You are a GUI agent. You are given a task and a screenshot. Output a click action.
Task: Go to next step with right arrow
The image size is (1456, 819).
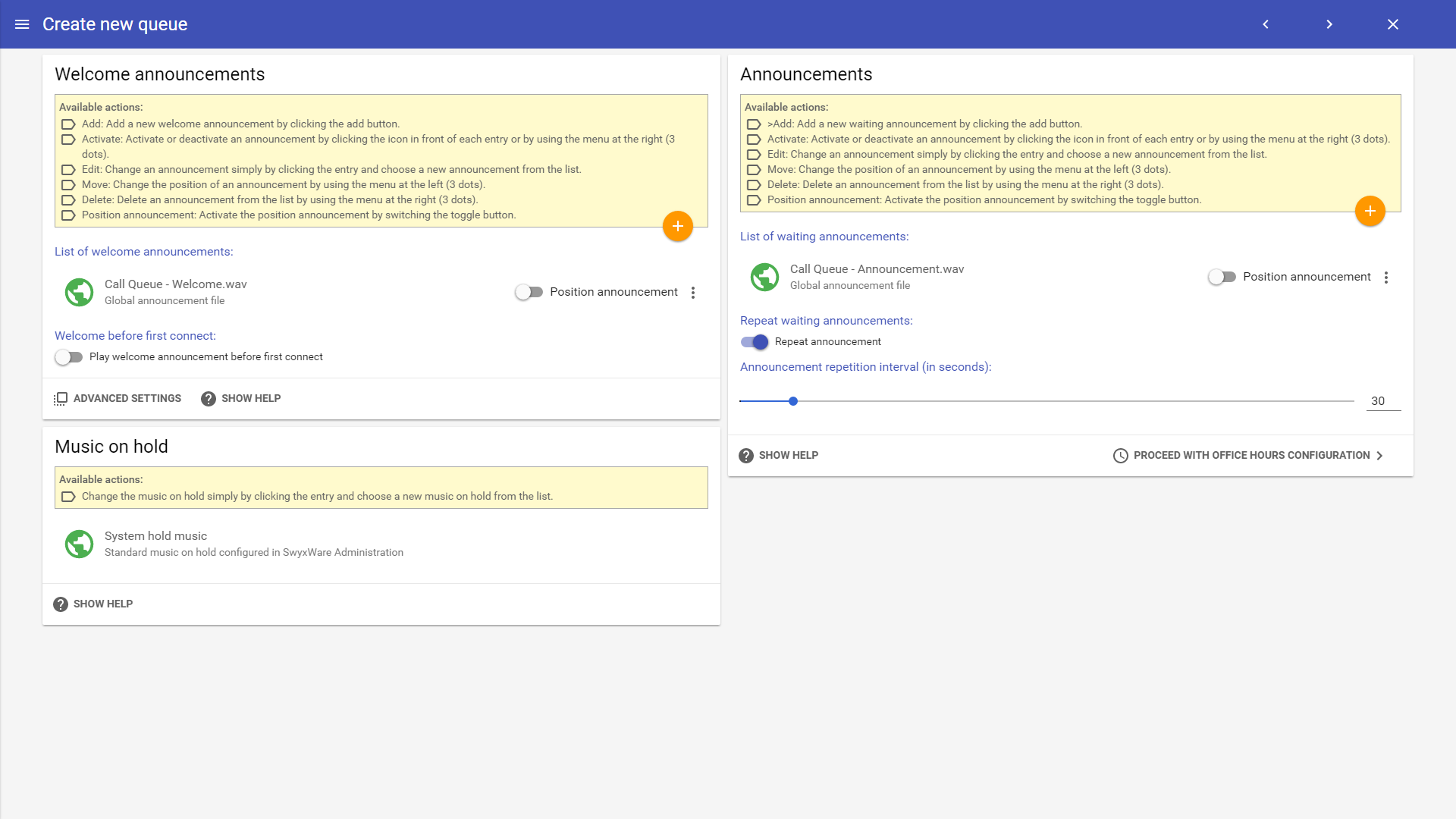[1329, 24]
